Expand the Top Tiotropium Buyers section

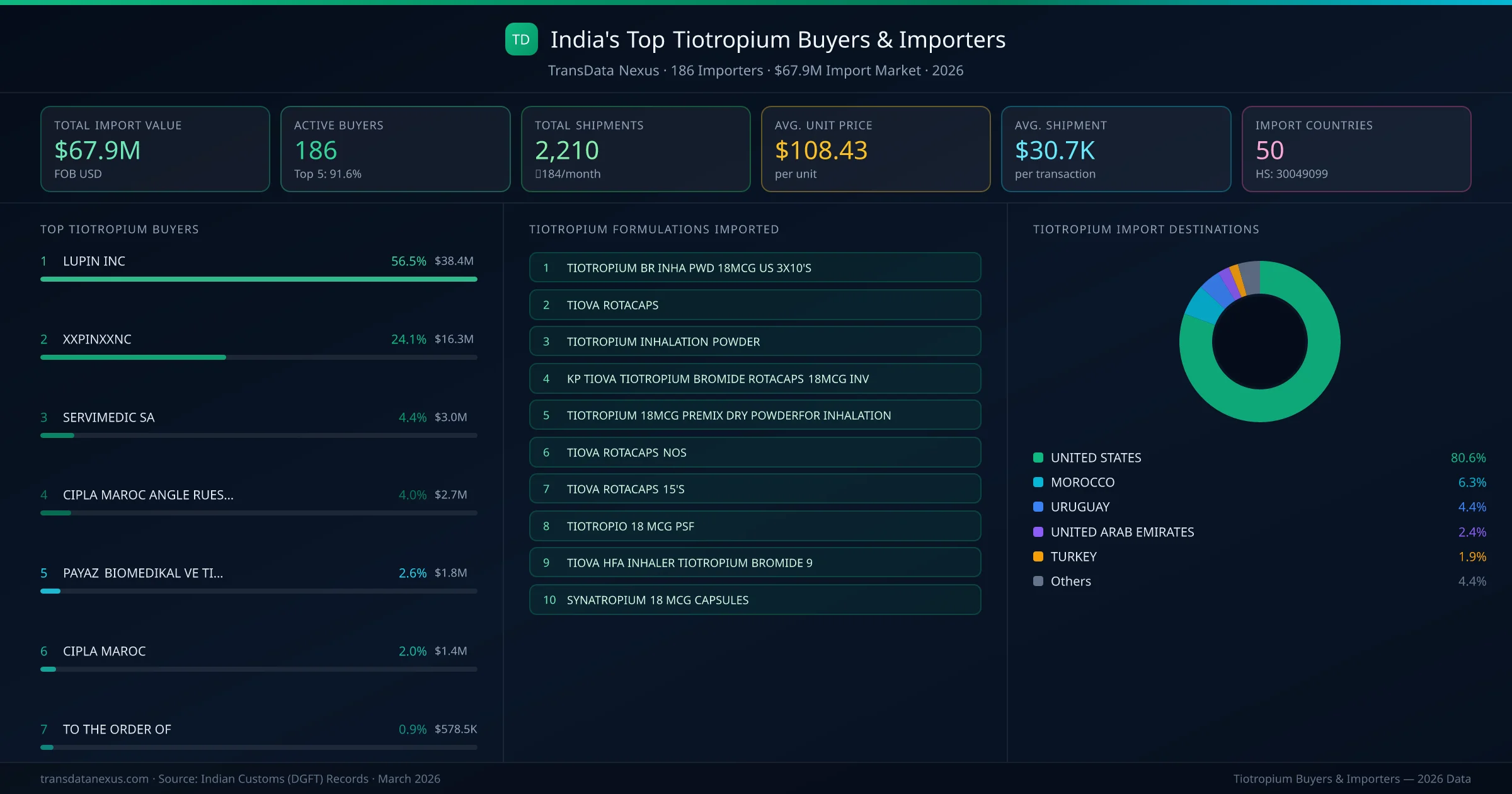(119, 229)
